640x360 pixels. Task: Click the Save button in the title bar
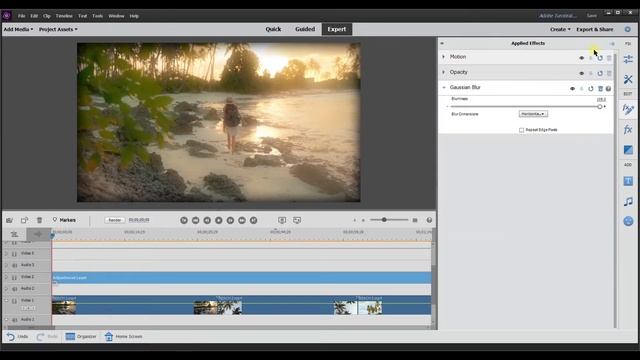(592, 16)
